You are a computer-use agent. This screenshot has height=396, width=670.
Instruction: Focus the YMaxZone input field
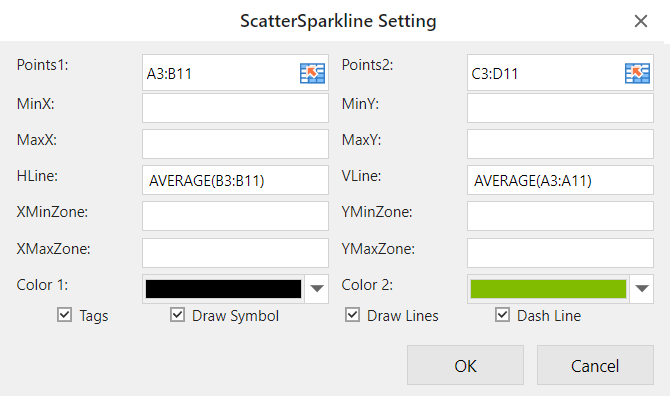[x=560, y=253]
